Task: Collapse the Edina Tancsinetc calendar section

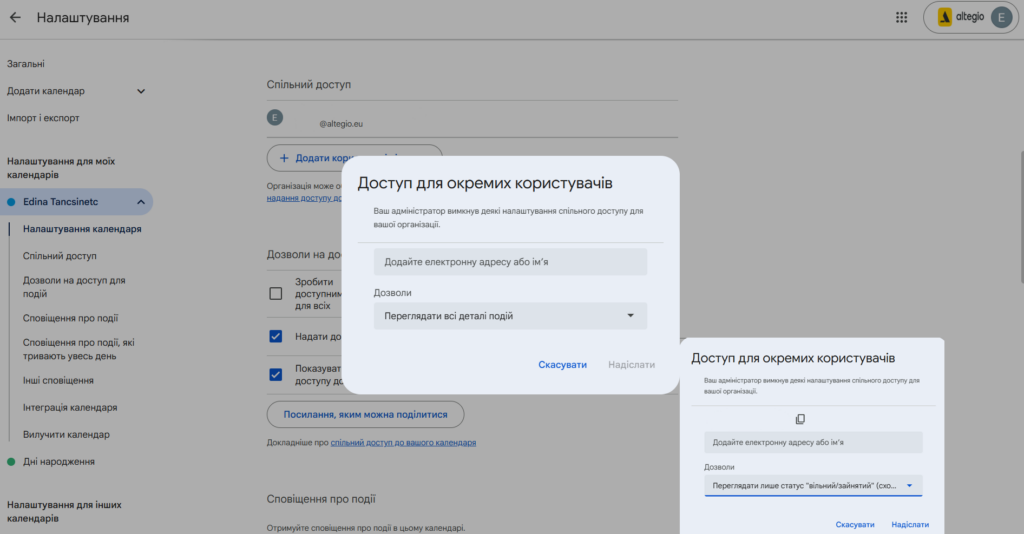Action: (140, 202)
